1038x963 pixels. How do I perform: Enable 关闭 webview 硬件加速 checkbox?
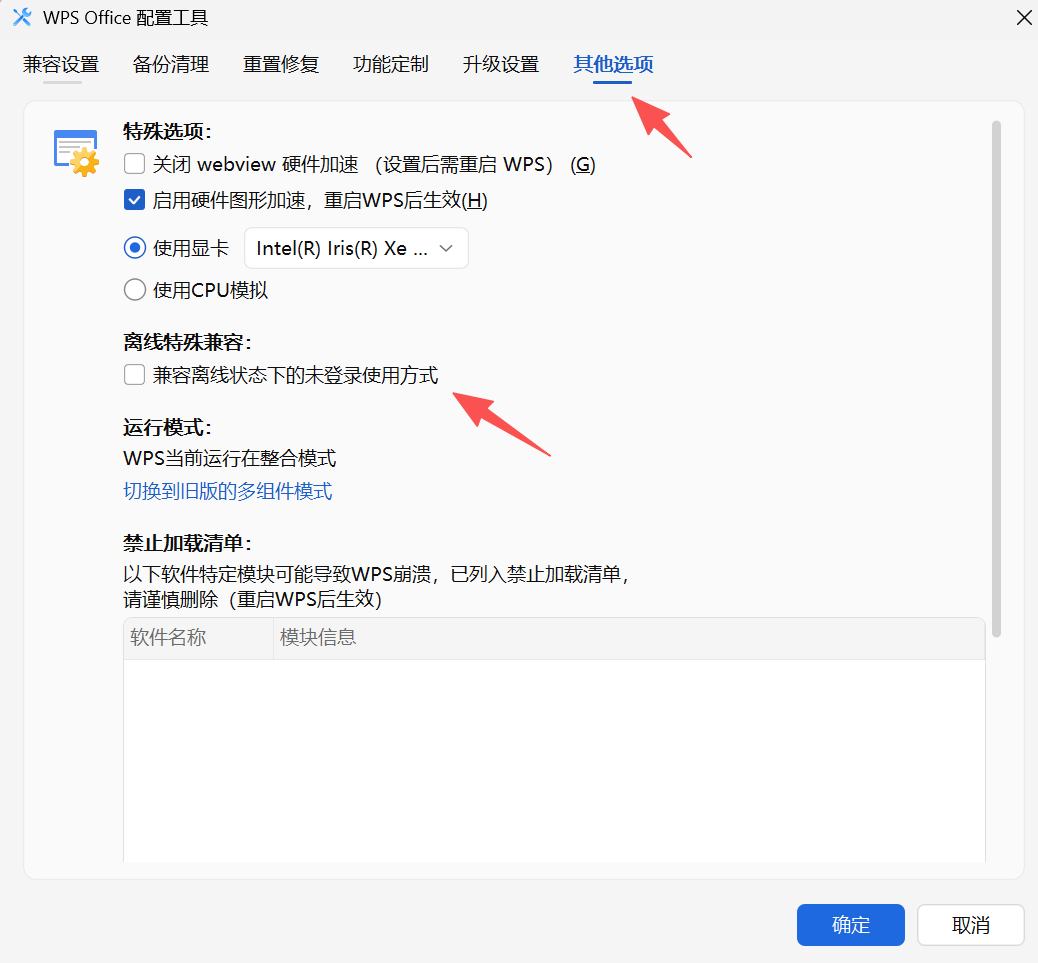point(133,163)
